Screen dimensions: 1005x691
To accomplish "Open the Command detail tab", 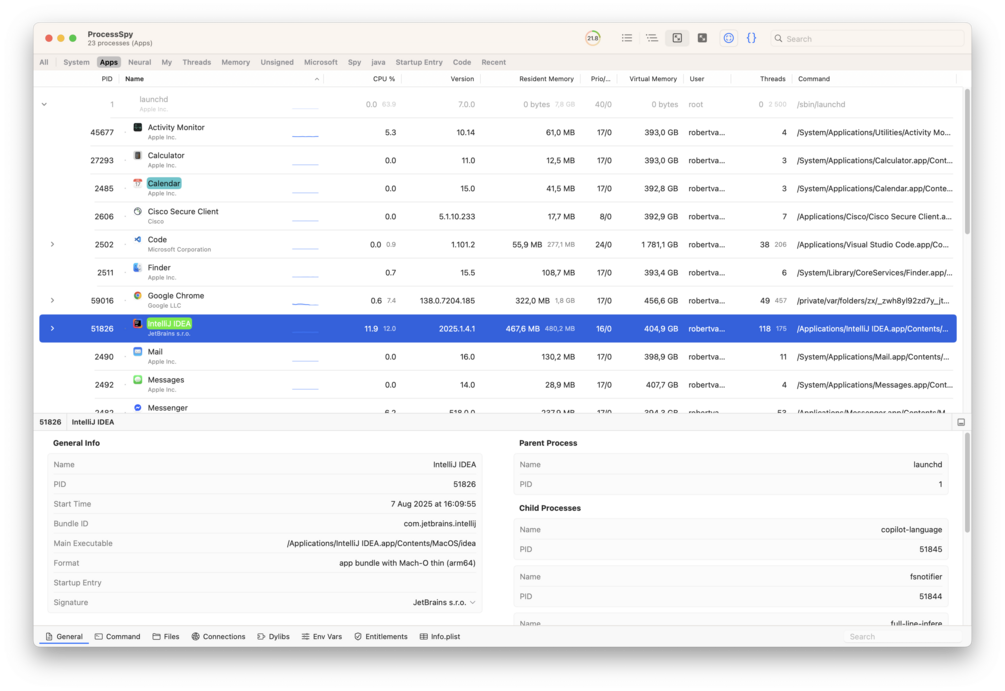I will 117,637.
